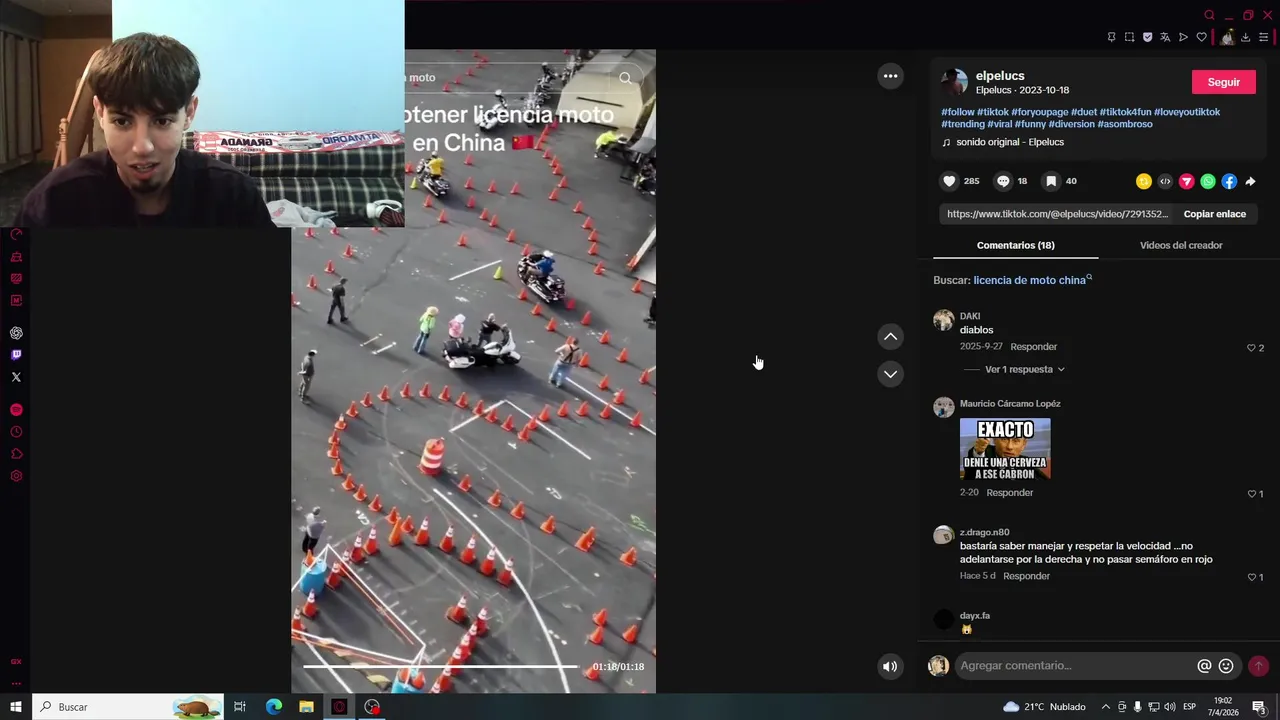
Task: Open File Explorer from taskbar
Action: coord(306,707)
